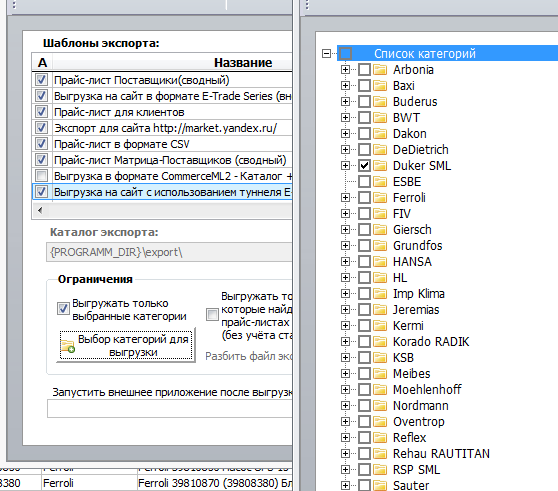Click the external application path input field

pyautogui.click(x=170, y=408)
